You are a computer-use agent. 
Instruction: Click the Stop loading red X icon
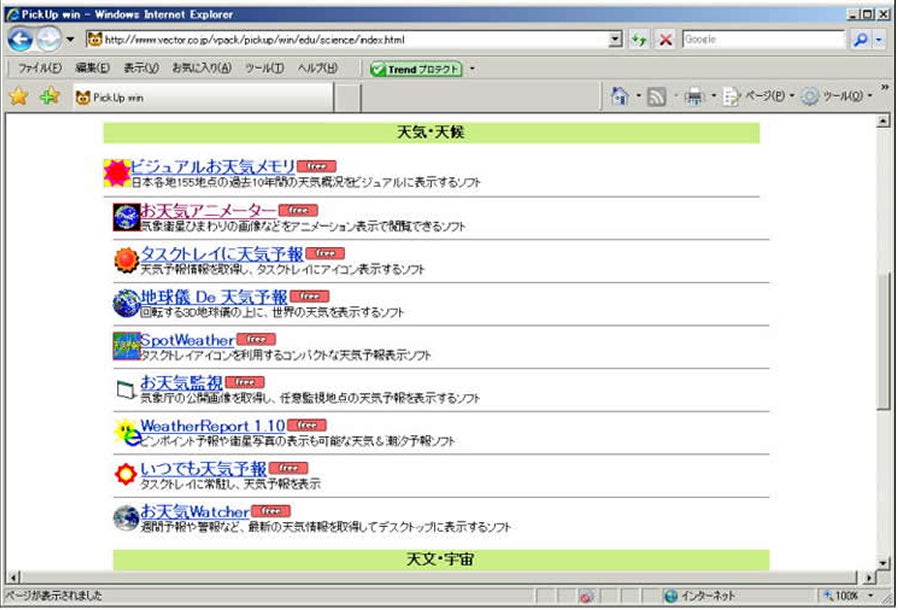coord(665,40)
